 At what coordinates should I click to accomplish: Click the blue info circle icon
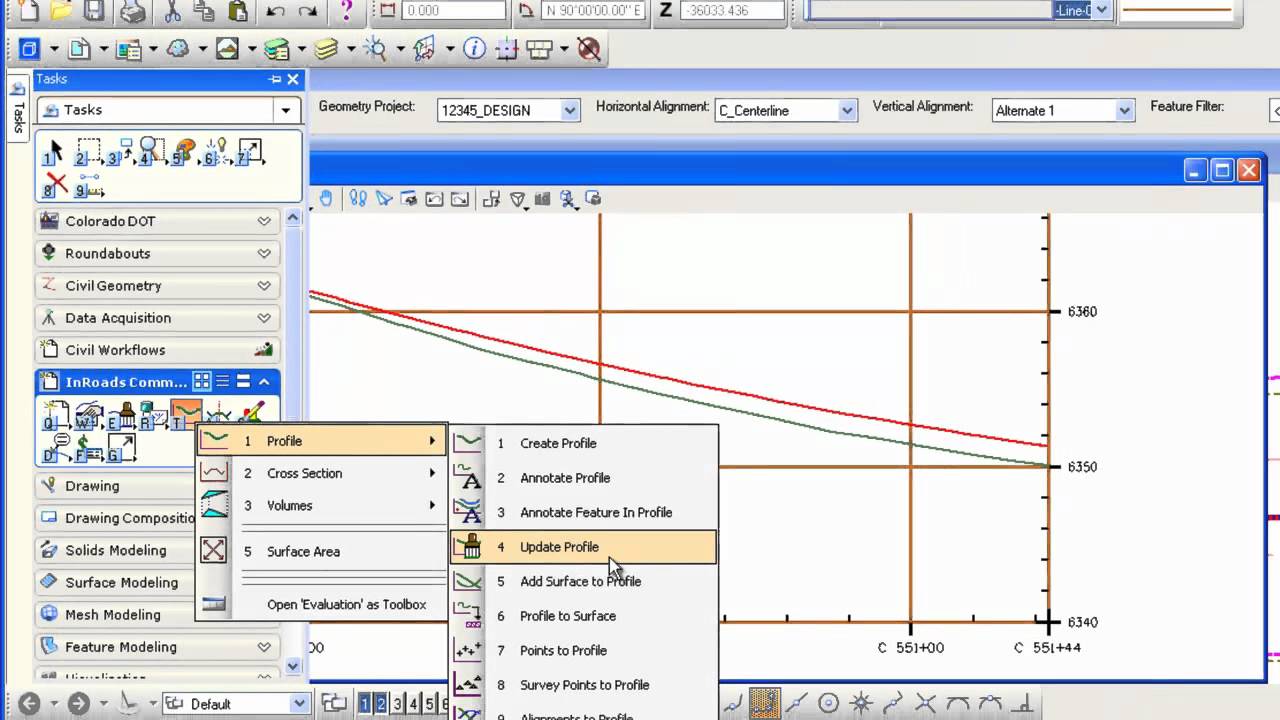pos(474,48)
